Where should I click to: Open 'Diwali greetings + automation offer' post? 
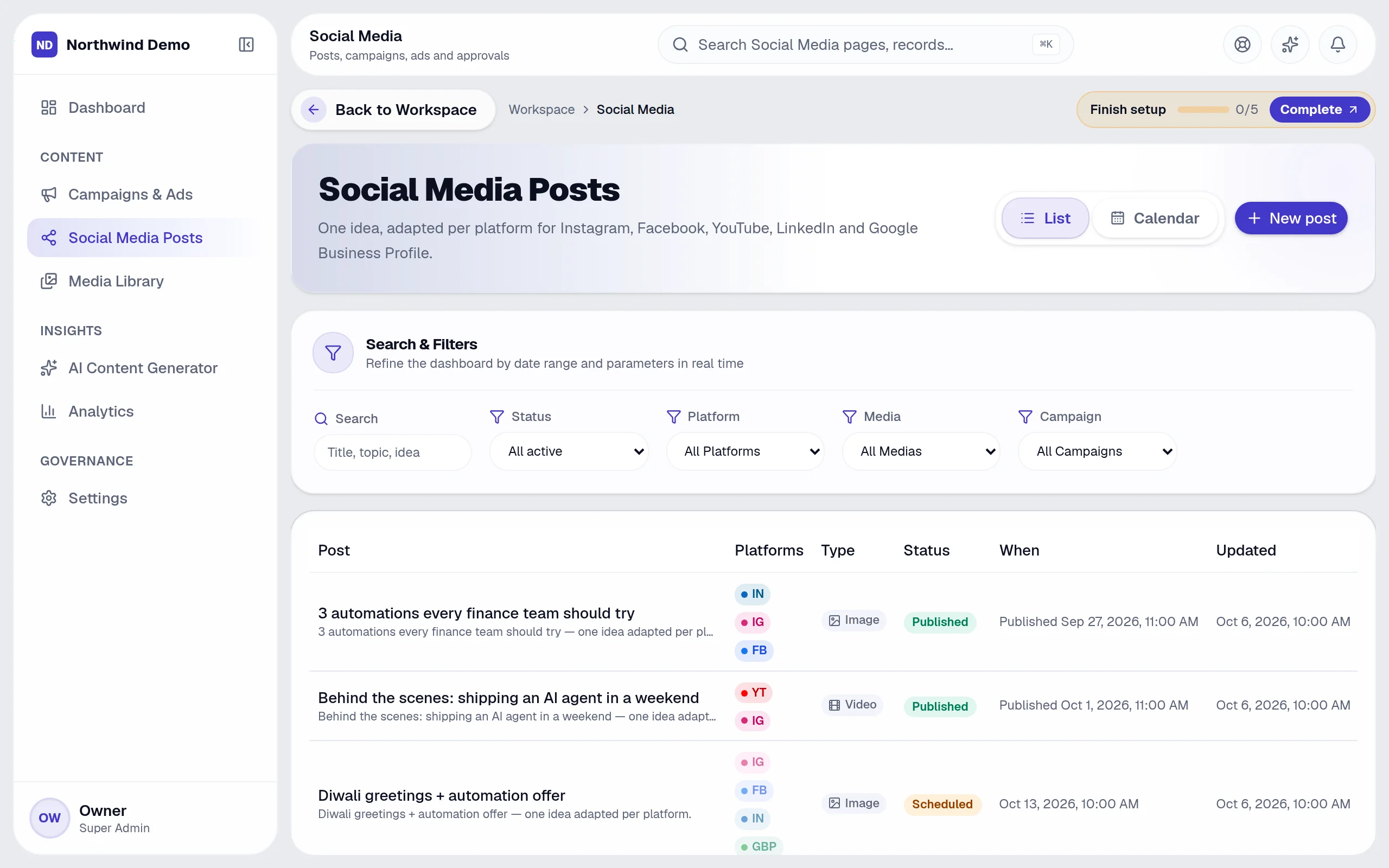(x=441, y=795)
